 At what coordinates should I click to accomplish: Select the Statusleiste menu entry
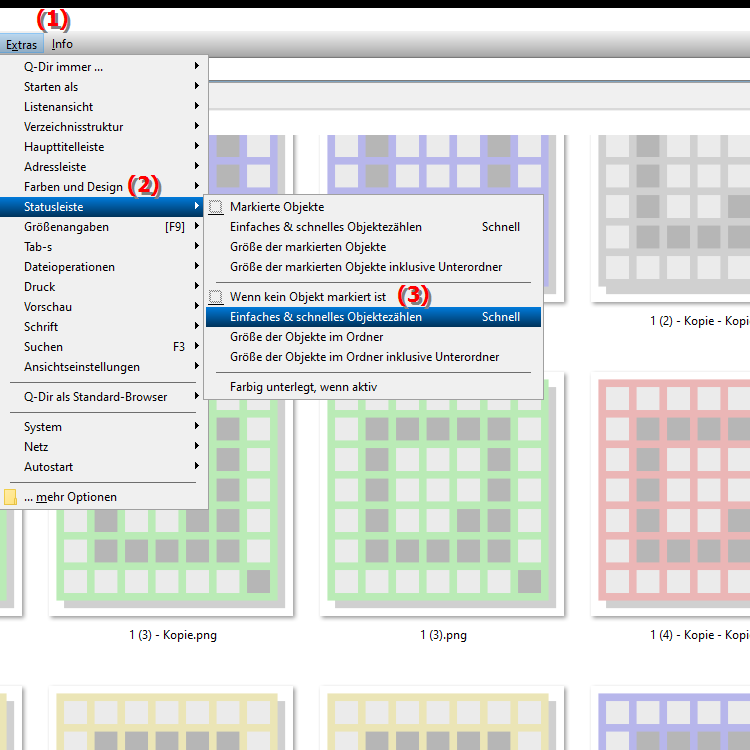[x=104, y=207]
